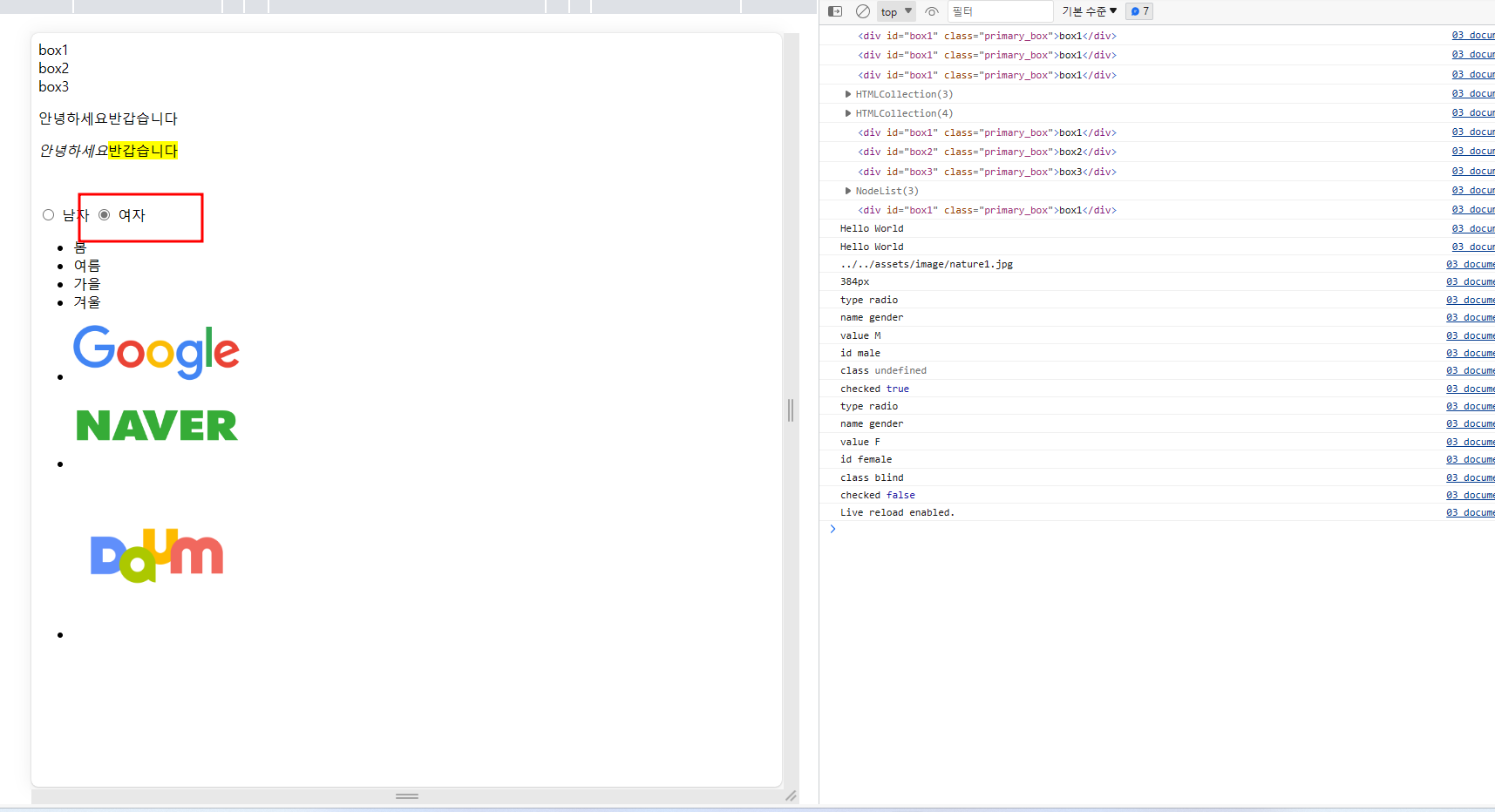Select the 남자 radio button

(x=49, y=215)
